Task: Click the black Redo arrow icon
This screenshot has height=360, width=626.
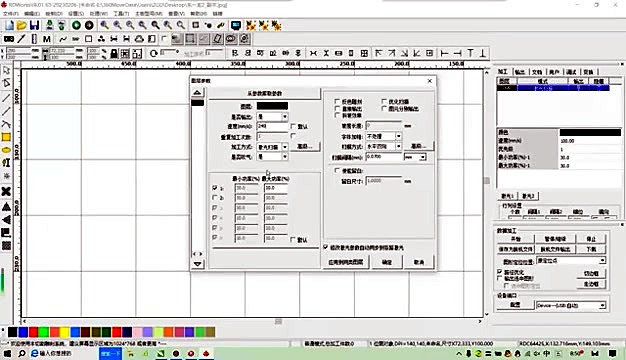Action: coord(89,25)
